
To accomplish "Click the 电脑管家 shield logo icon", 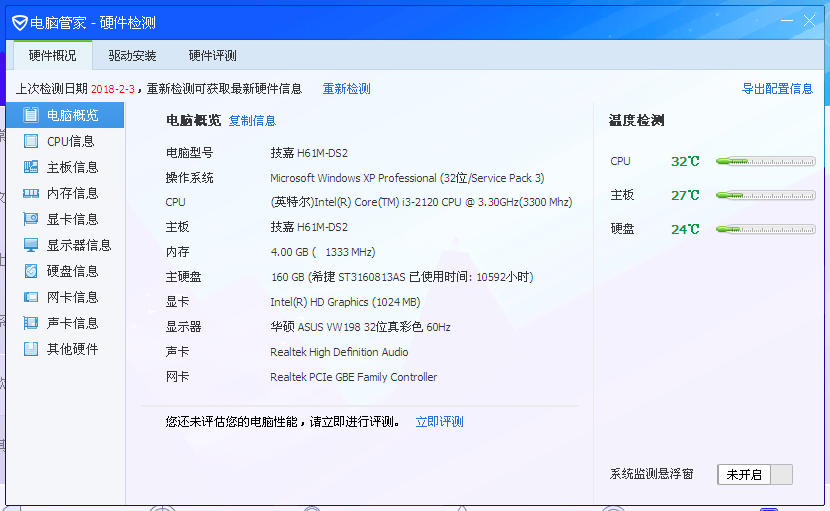I will (x=20, y=23).
